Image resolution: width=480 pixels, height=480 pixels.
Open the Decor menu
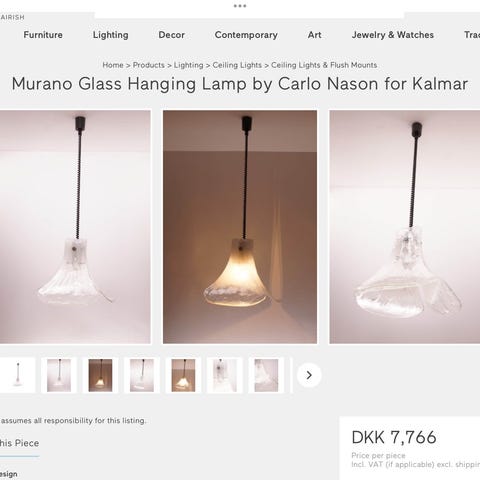pyautogui.click(x=171, y=35)
